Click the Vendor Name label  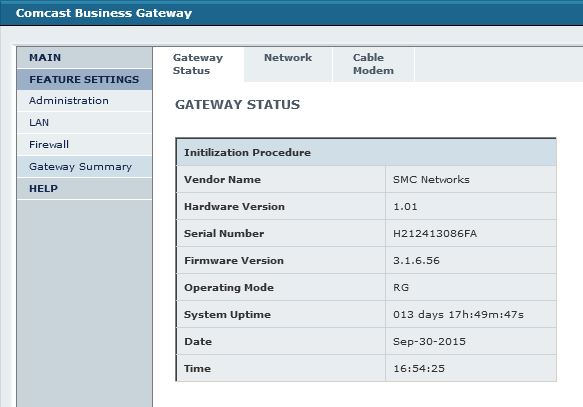pyautogui.click(x=222, y=180)
